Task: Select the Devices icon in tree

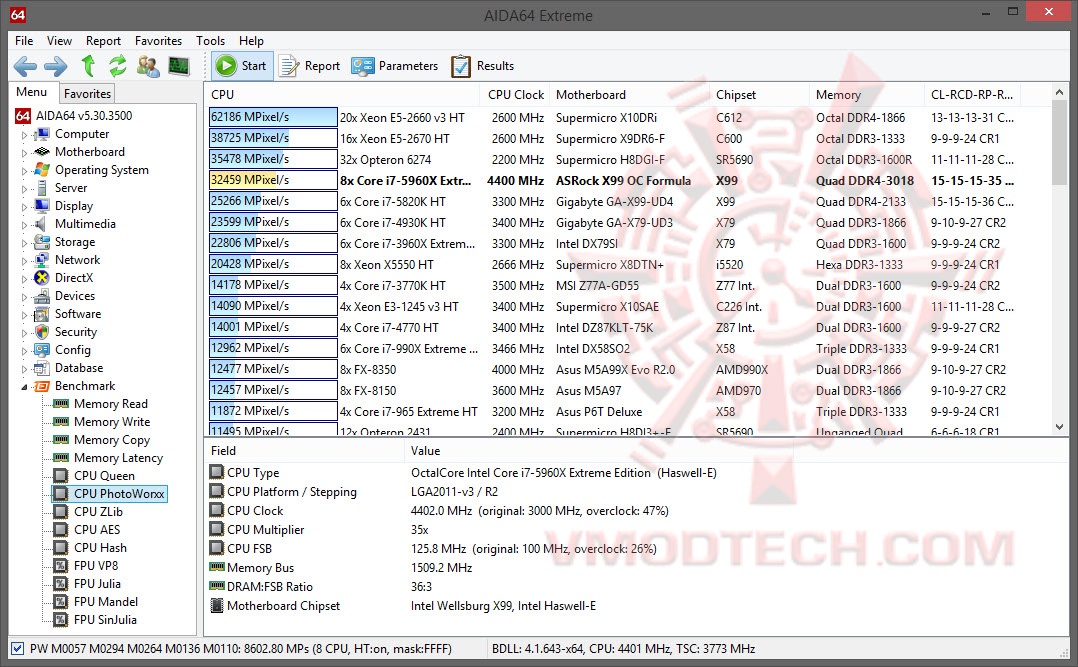Action: point(42,296)
